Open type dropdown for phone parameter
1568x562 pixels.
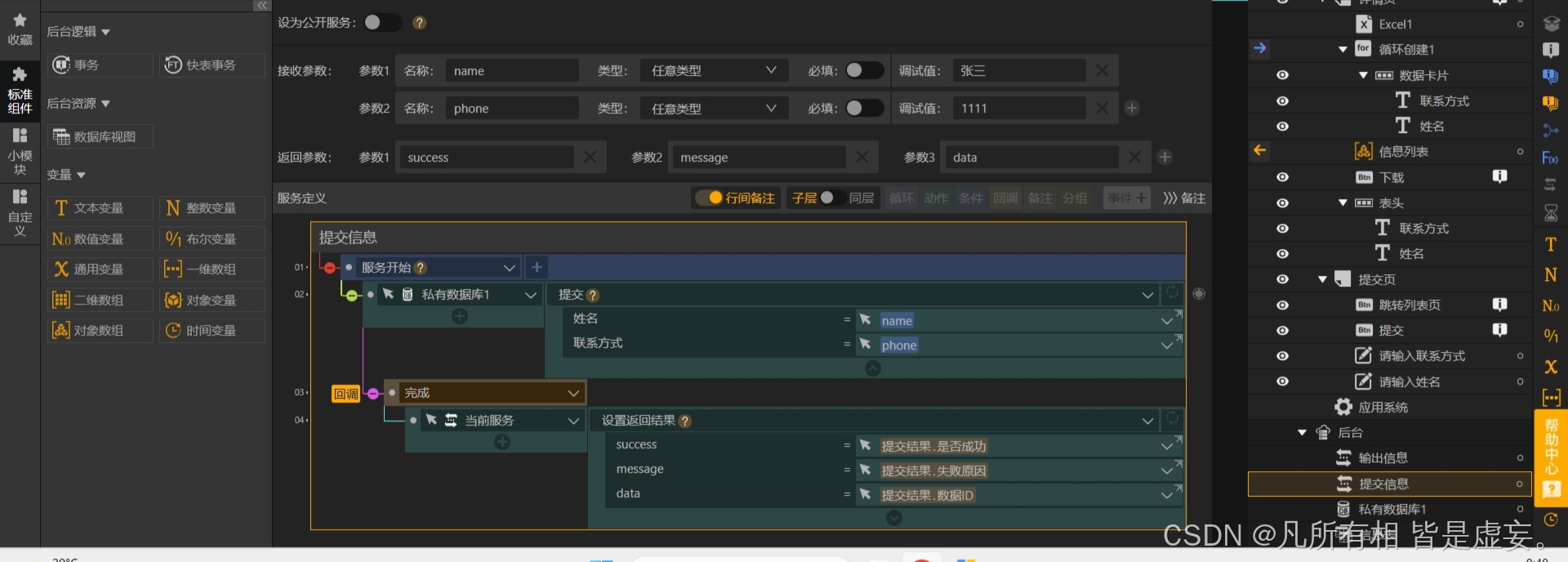(714, 109)
